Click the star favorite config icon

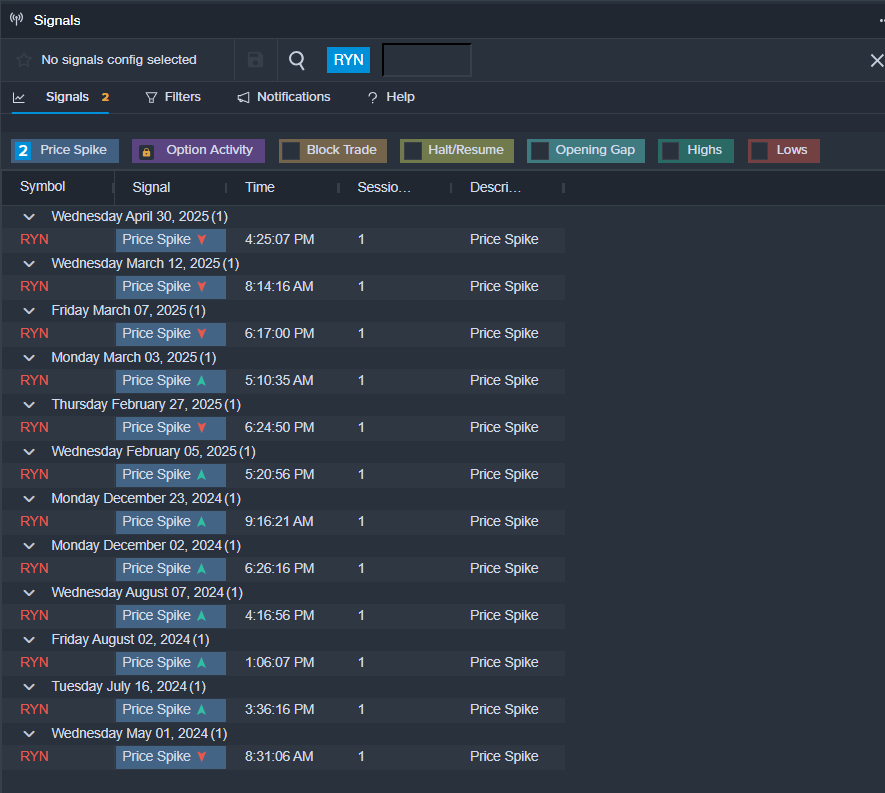24,60
